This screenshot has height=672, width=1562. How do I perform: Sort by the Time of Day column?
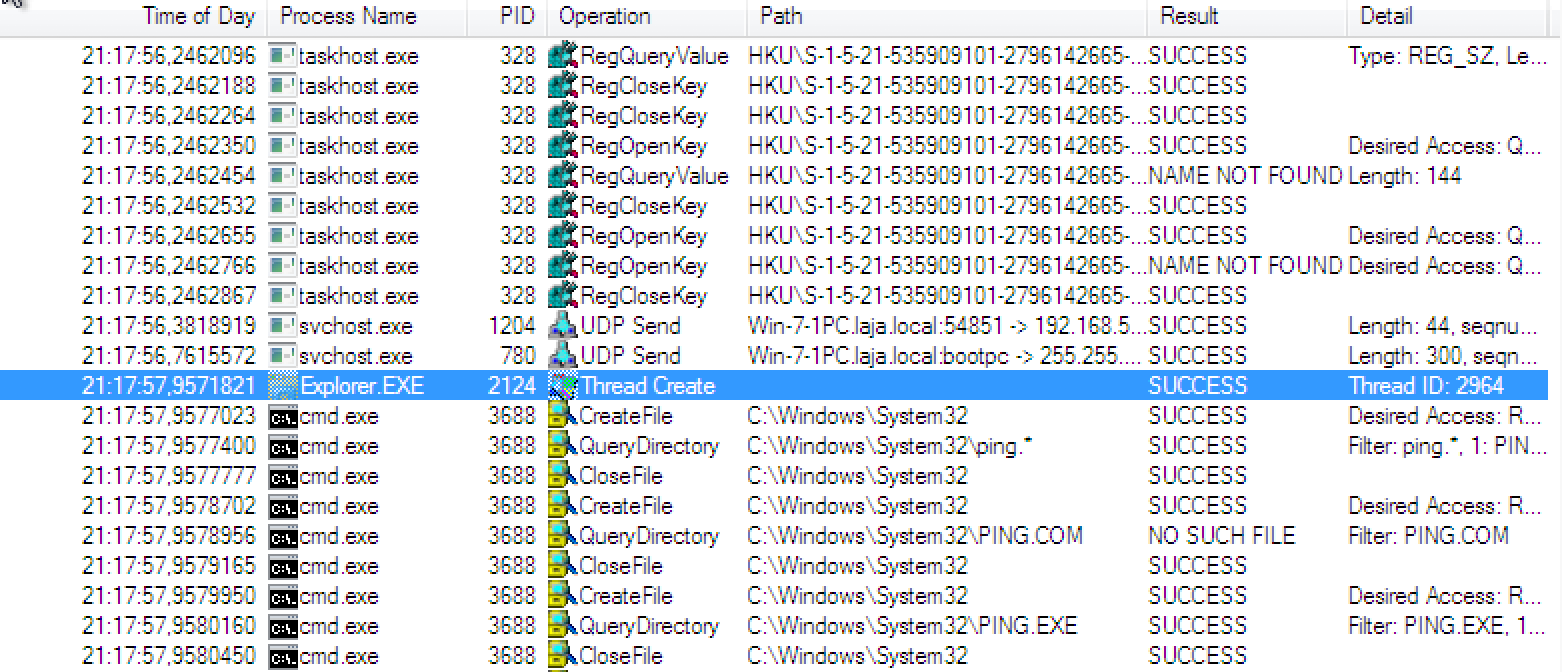coord(198,16)
